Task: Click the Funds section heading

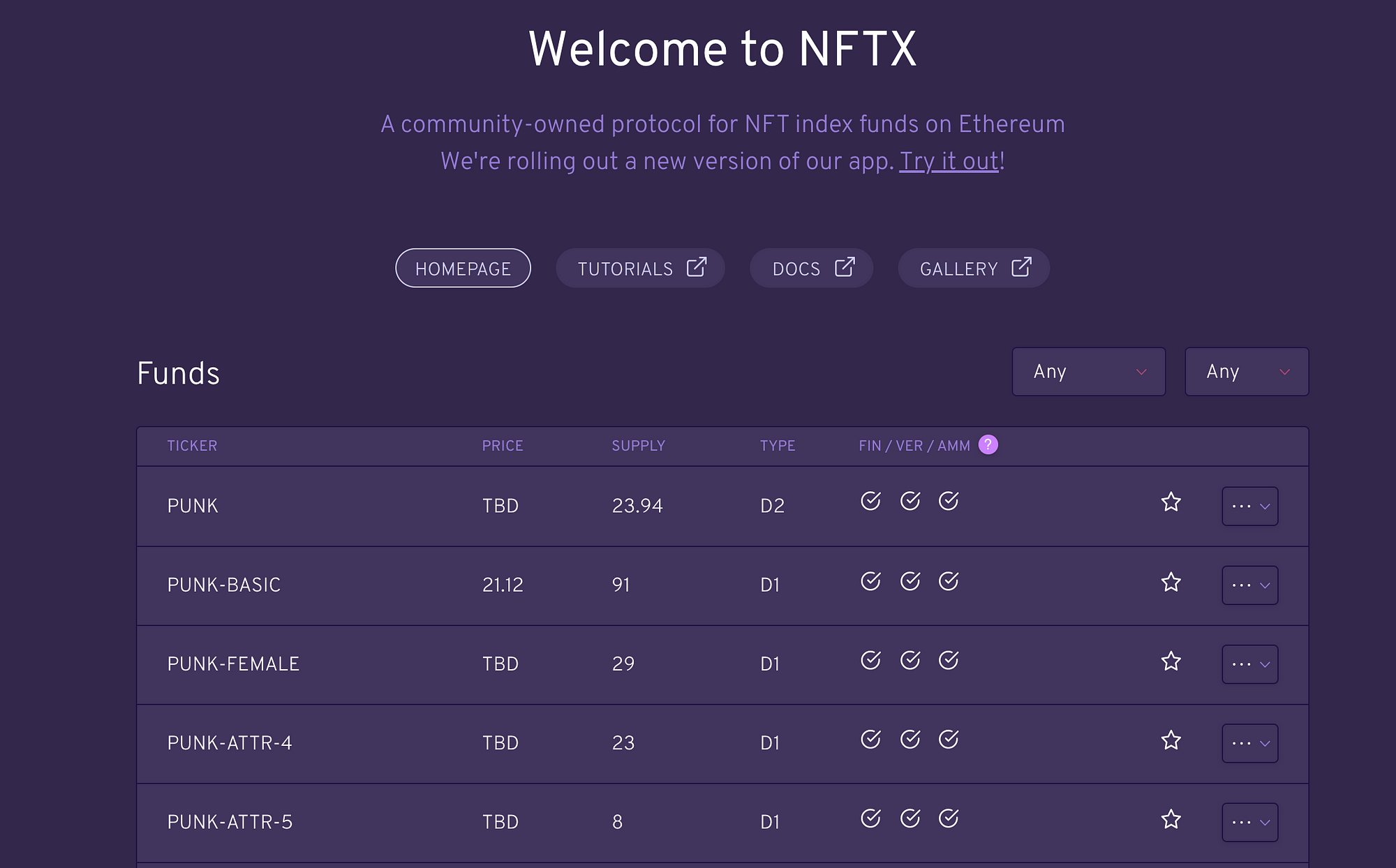Action: (178, 373)
